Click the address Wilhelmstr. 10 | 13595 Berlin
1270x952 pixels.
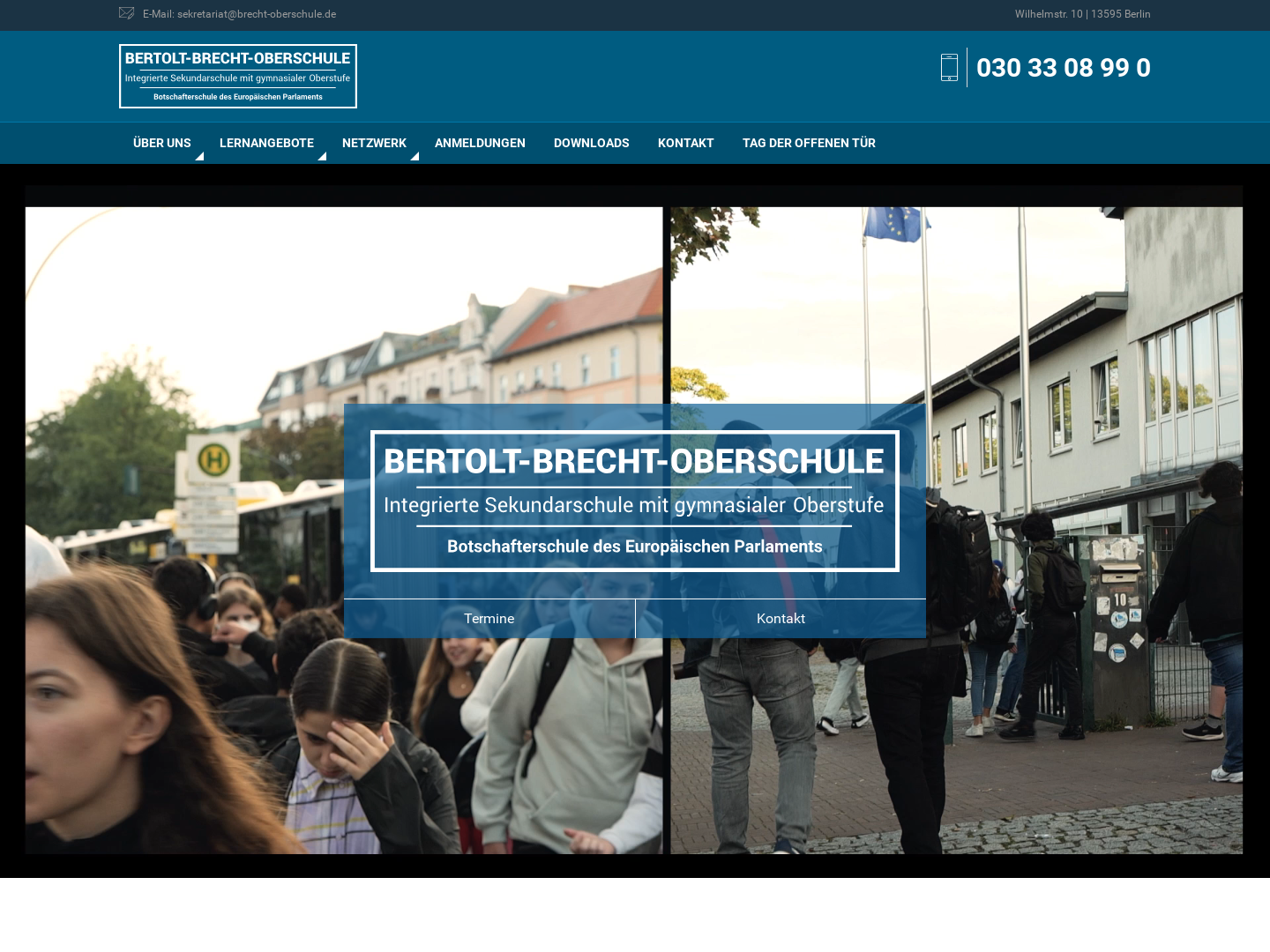click(1082, 14)
